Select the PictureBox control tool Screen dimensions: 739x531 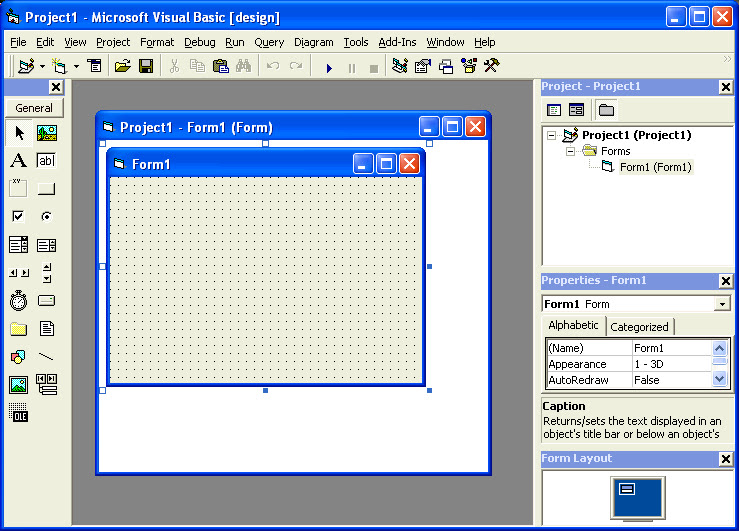pyautogui.click(x=47, y=133)
